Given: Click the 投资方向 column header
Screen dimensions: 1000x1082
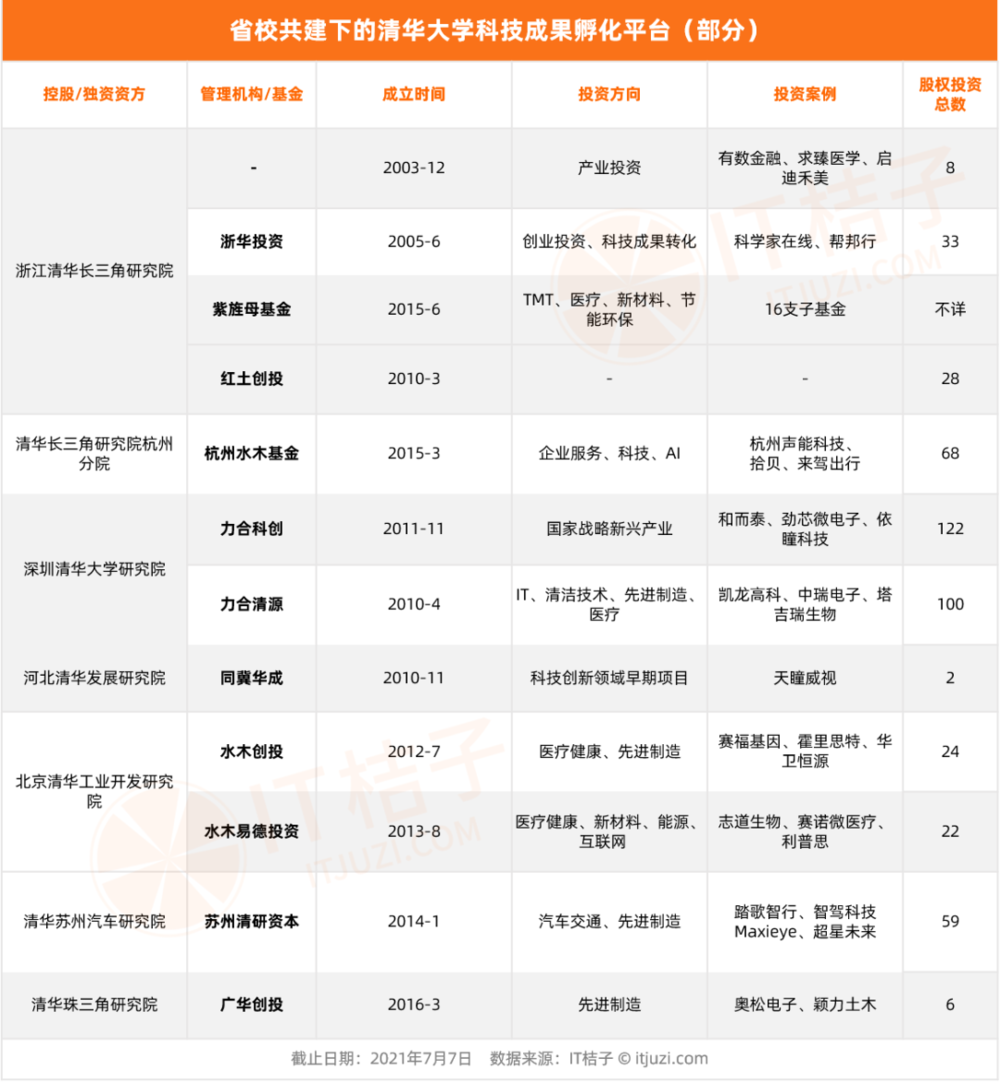Looking at the screenshot, I should (608, 95).
